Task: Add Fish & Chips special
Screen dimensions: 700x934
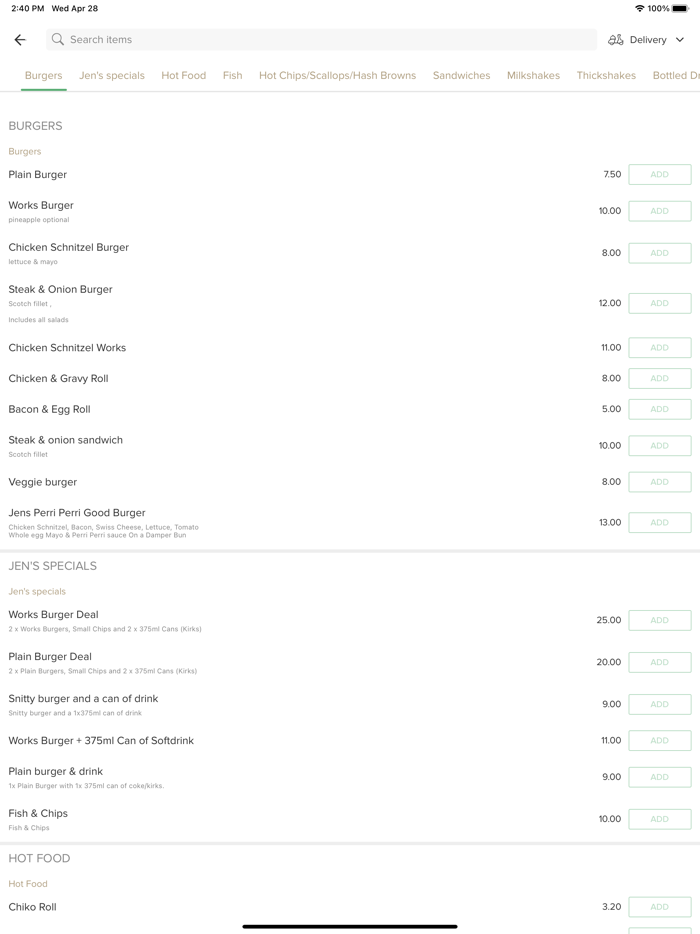Action: click(659, 819)
